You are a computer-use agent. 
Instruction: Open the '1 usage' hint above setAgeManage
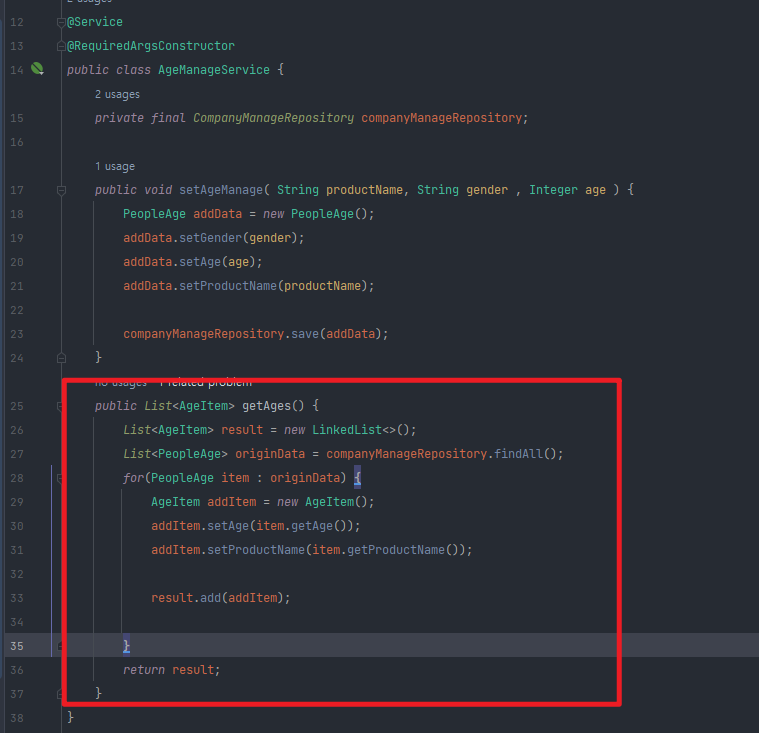(115, 167)
